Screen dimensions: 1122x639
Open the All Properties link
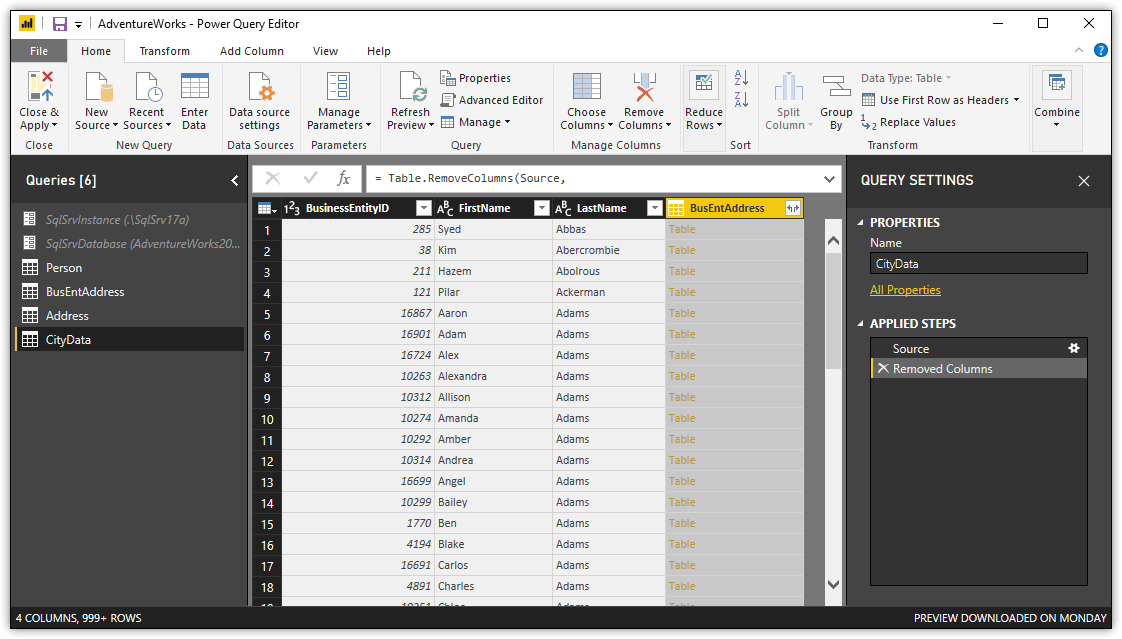click(x=905, y=290)
